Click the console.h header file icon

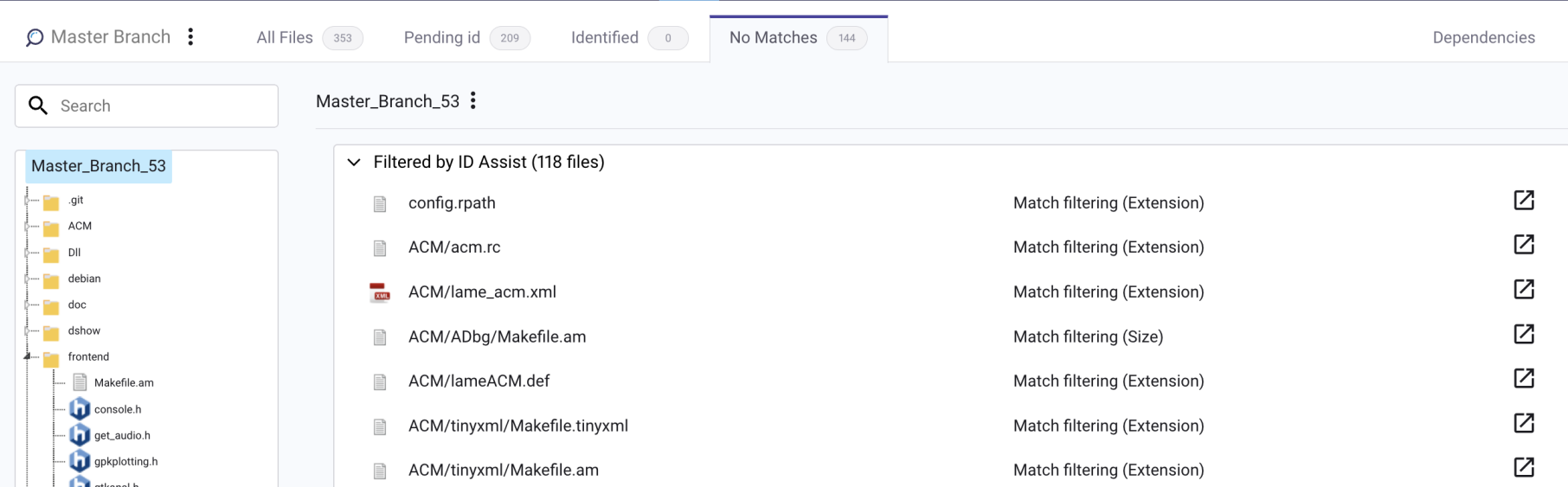(80, 408)
